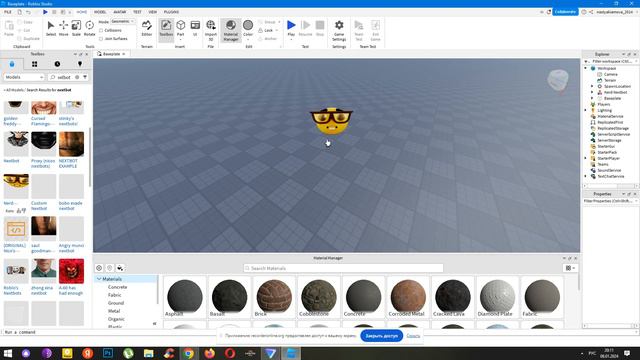640x360 pixels.
Task: Collapse the Workspace tree node
Action: 586,69
